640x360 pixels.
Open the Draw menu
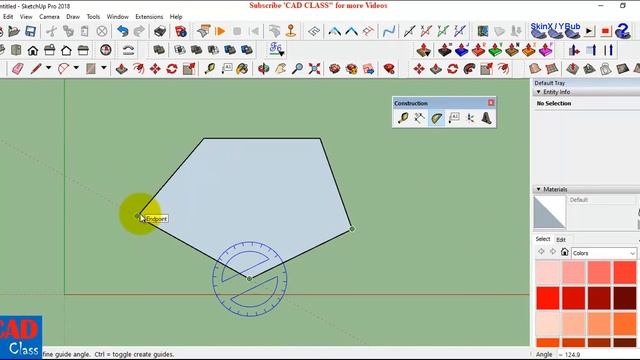(73, 17)
